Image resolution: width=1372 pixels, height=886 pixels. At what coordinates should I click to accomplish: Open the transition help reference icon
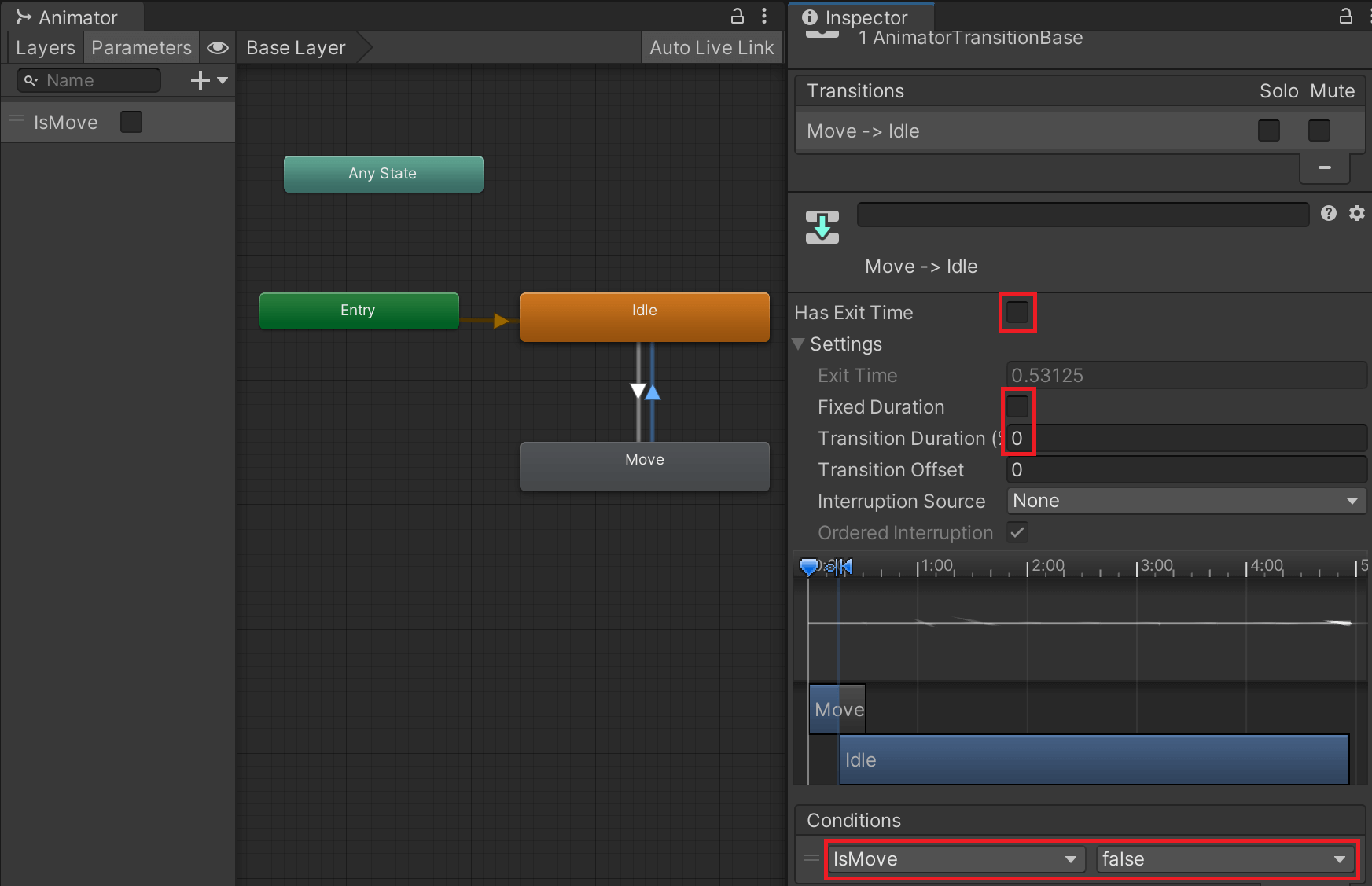[1329, 213]
